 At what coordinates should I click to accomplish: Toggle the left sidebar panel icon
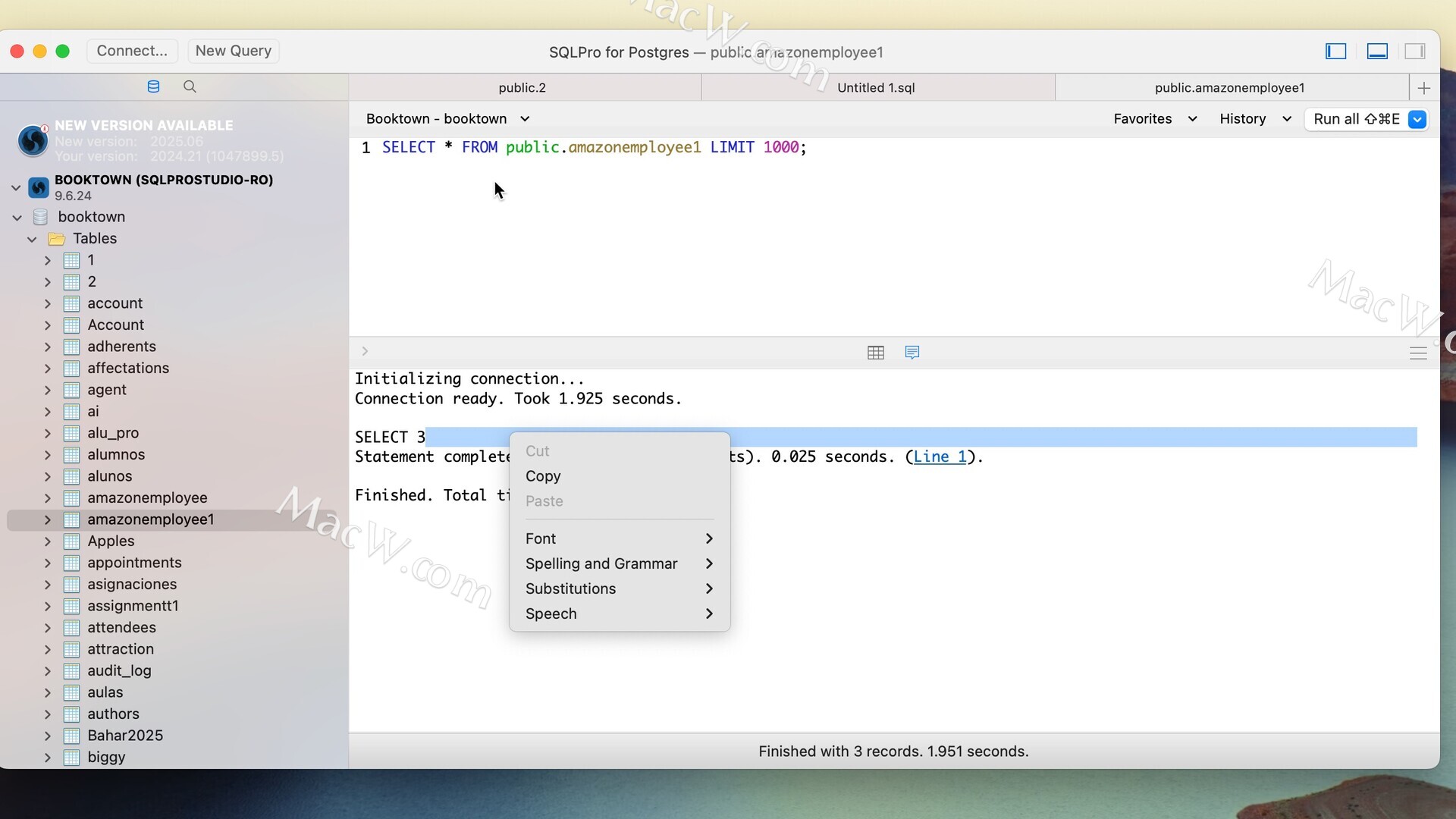[x=1335, y=51]
